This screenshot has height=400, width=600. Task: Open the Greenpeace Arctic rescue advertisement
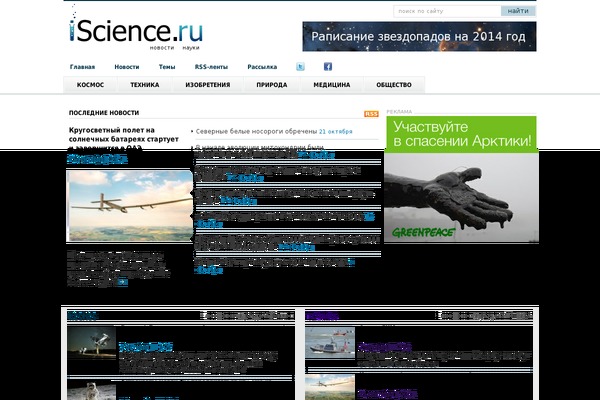461,179
